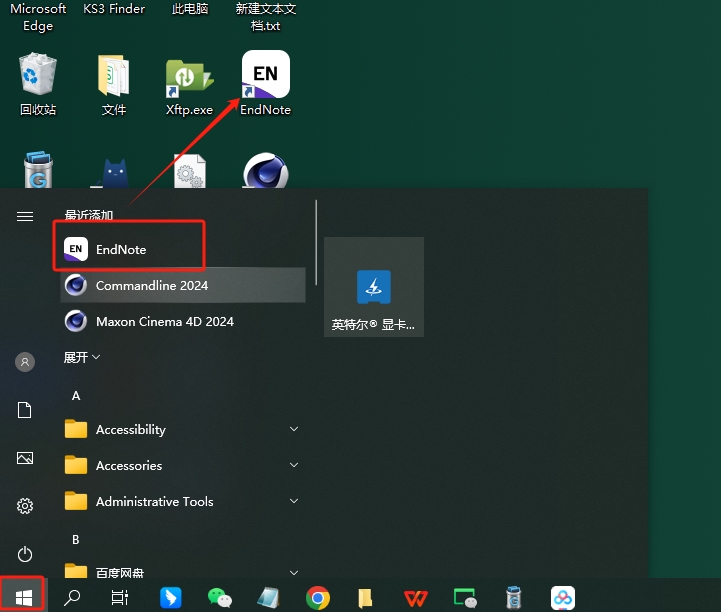
Task: Open taskbar Search magnifier
Action: [72, 597]
